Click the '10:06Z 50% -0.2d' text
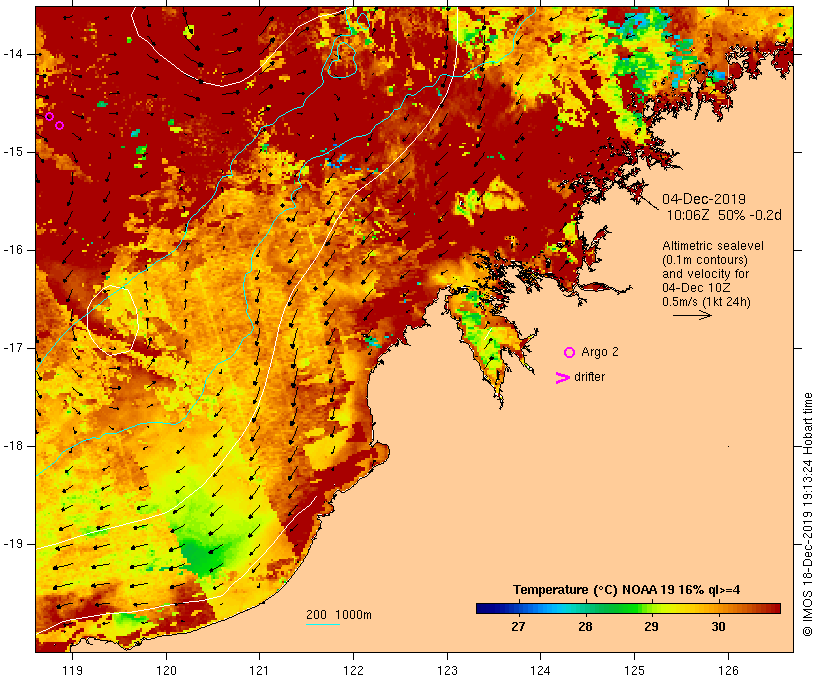The width and height of the screenshot is (820, 680). click(724, 215)
